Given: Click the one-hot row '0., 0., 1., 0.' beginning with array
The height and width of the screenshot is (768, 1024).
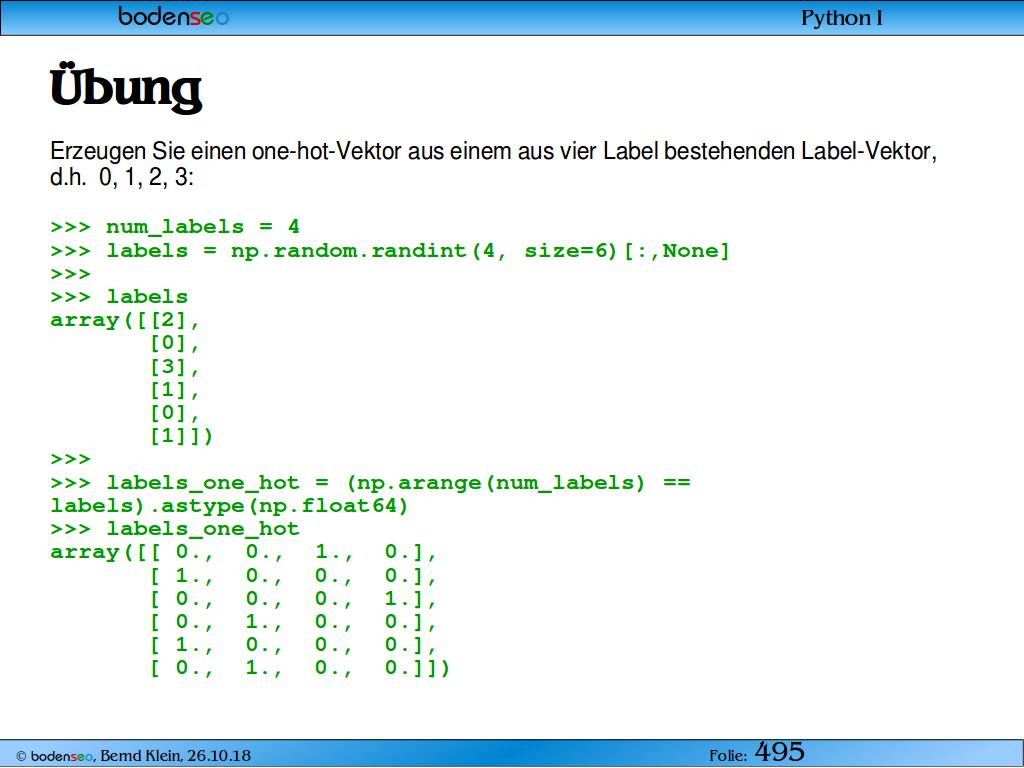Looking at the screenshot, I should click(244, 552).
